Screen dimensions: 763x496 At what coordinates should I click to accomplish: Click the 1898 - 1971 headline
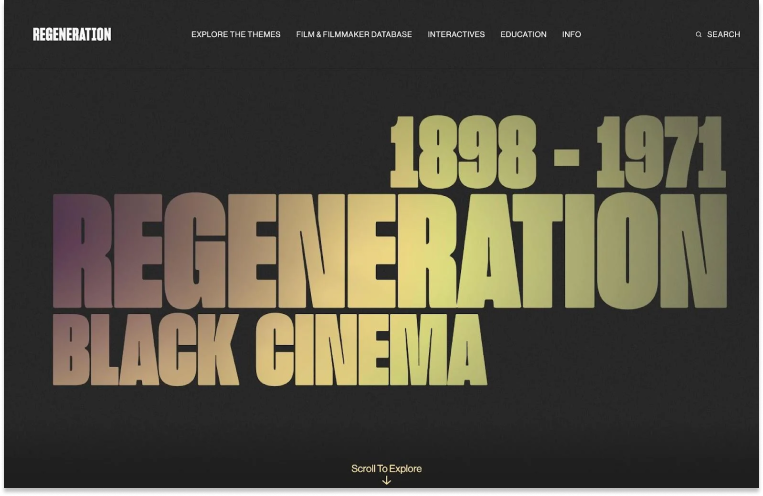[x=558, y=152]
